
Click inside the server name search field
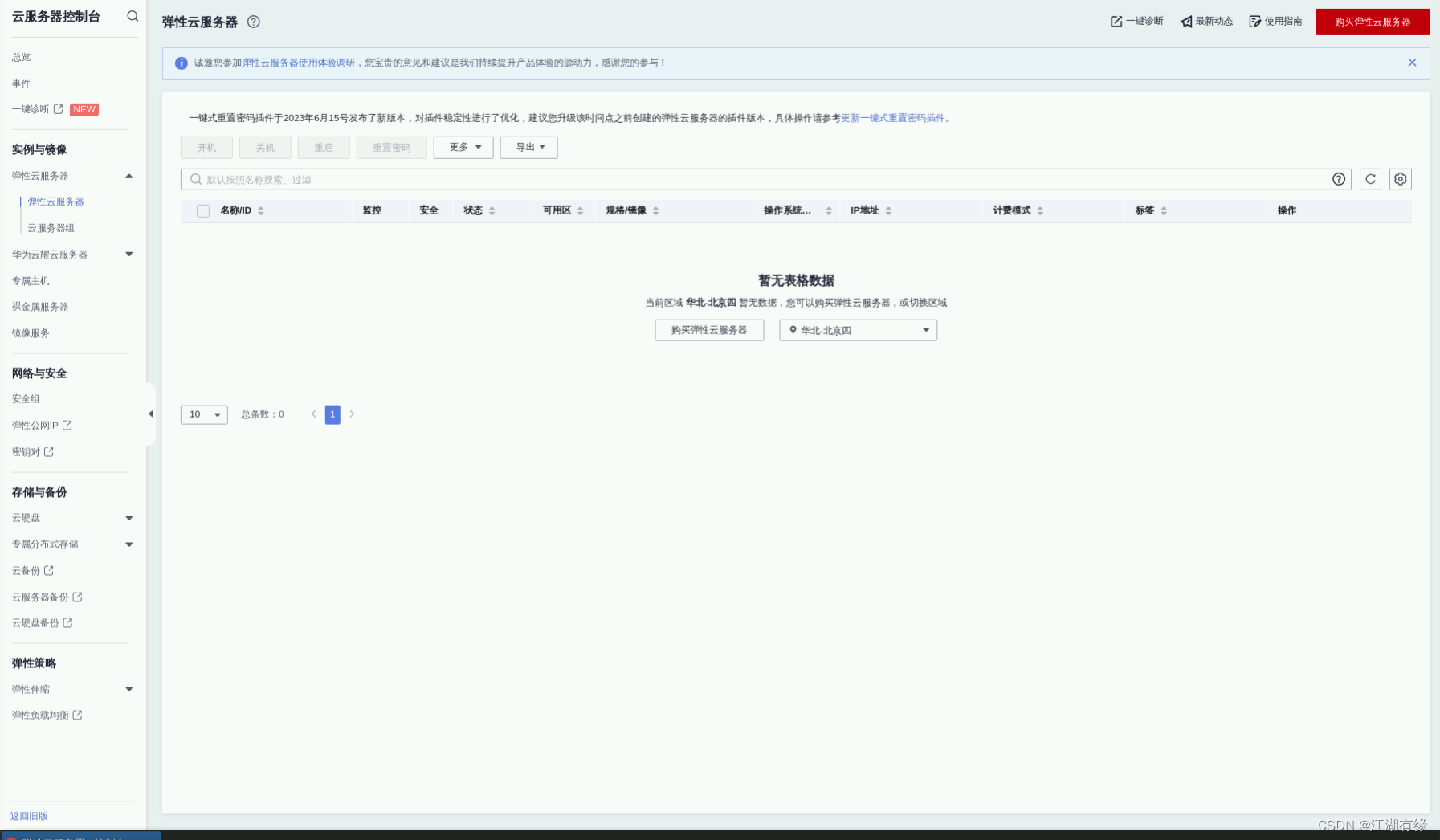coord(482,179)
